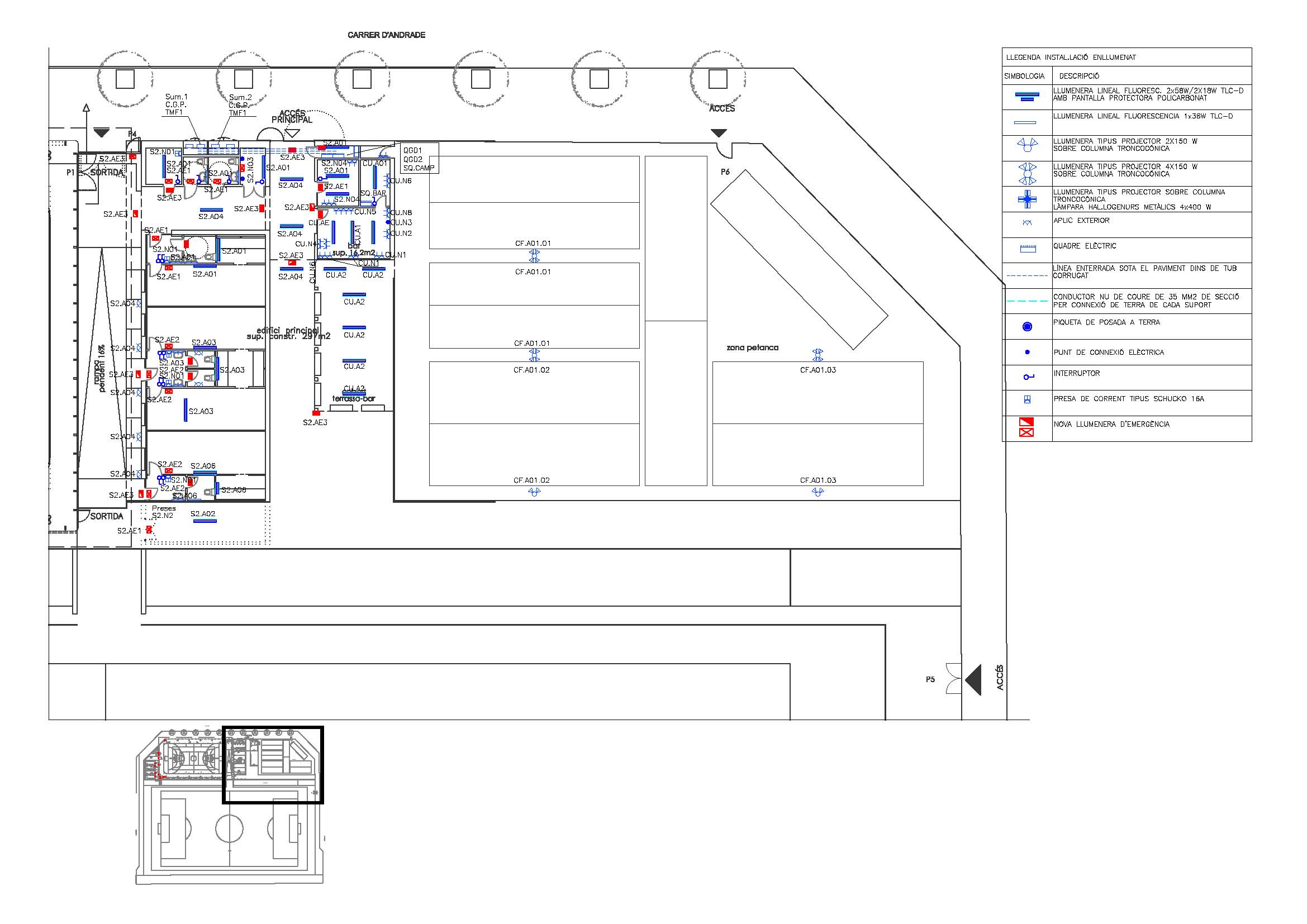Click the CARRER D'ANDRADE street label
The image size is (1307, 924).
click(387, 35)
